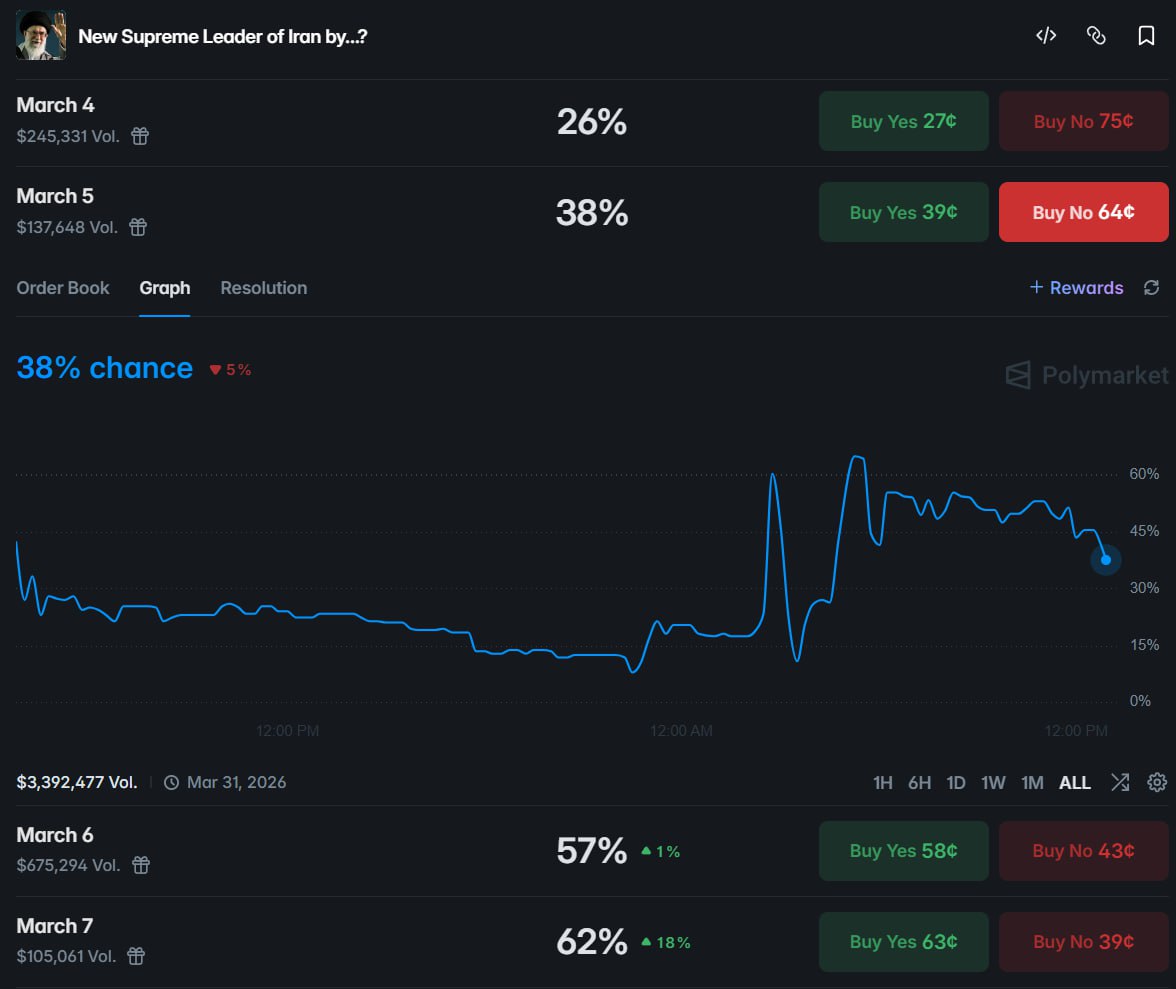1176x989 pixels.
Task: Open the Resolution tab
Action: 263,288
